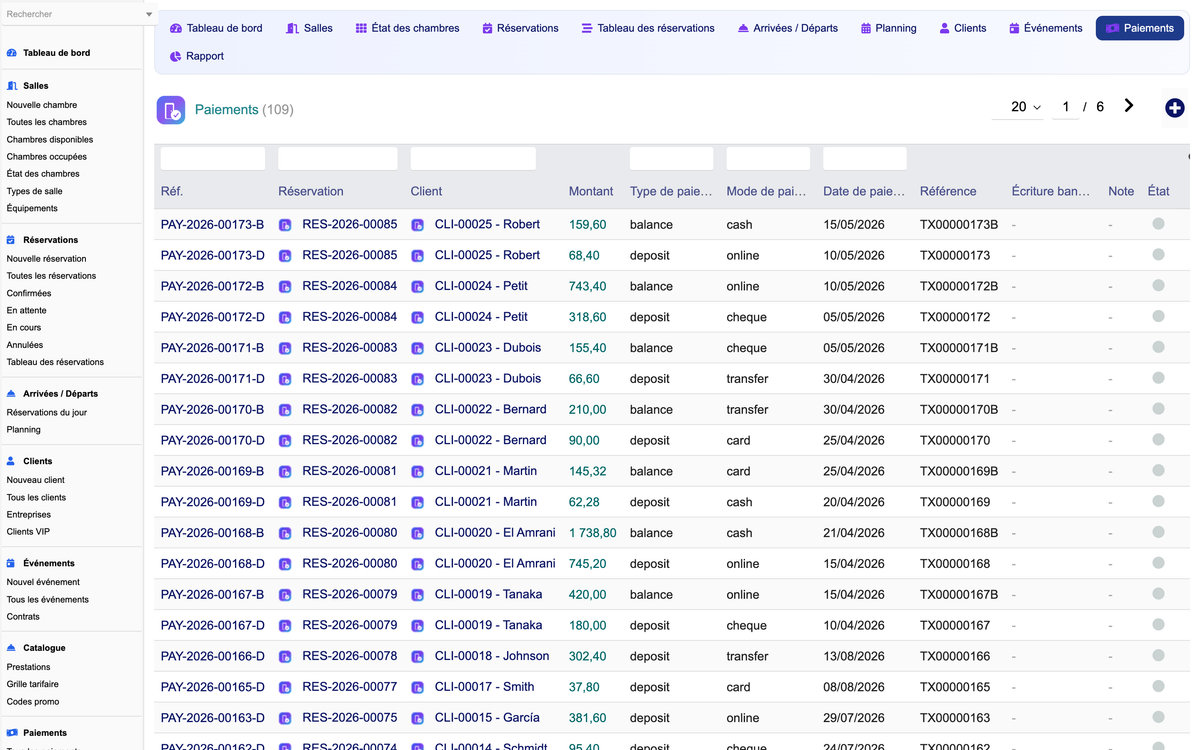
Task: Expand the Catalogue section in sidebar
Action: (x=44, y=648)
